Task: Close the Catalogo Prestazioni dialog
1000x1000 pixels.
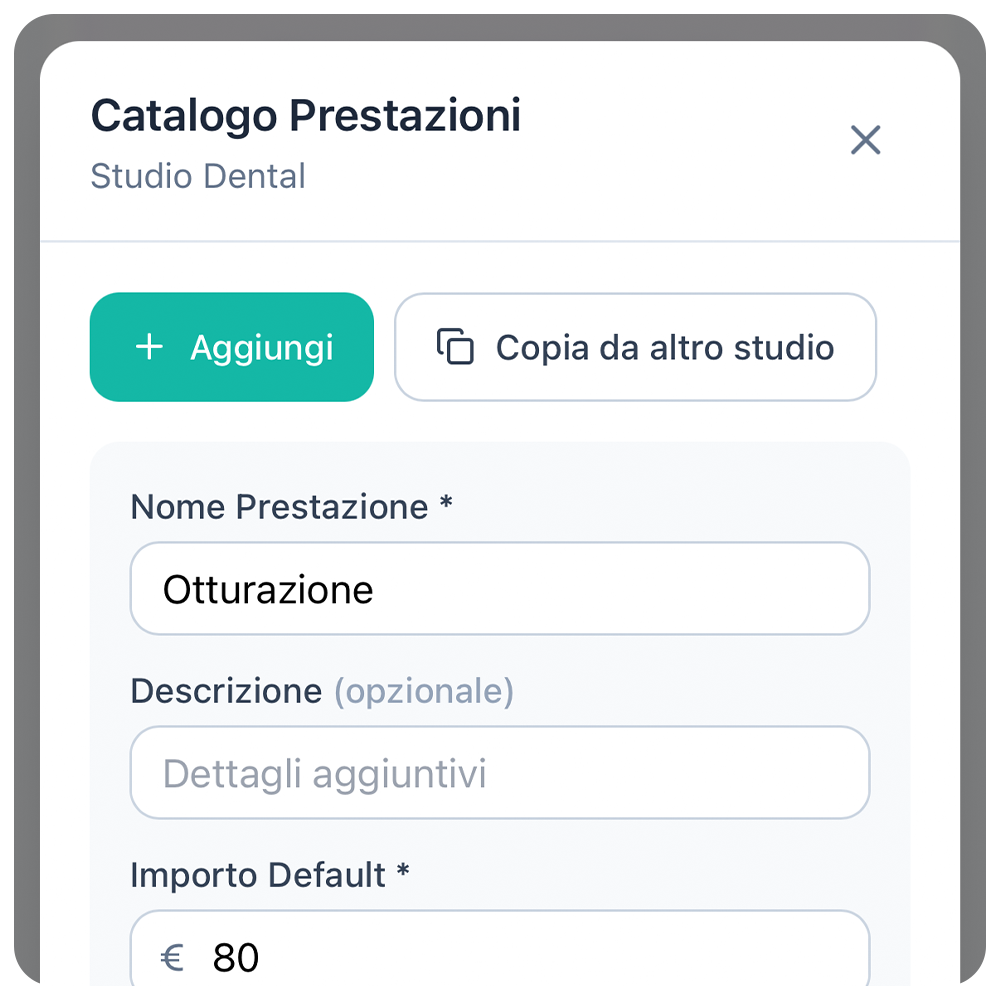Action: click(x=865, y=140)
